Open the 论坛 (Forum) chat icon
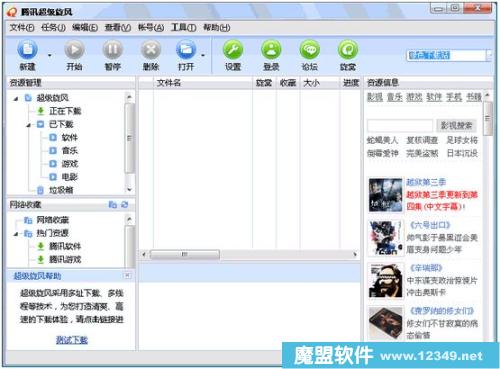This screenshot has height=369, width=500. (310, 50)
